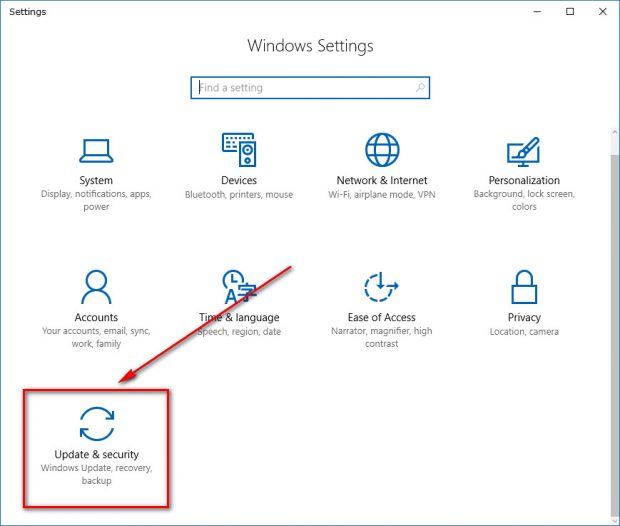Click the Ease of Access label
The height and width of the screenshot is (526, 620).
coord(382,317)
